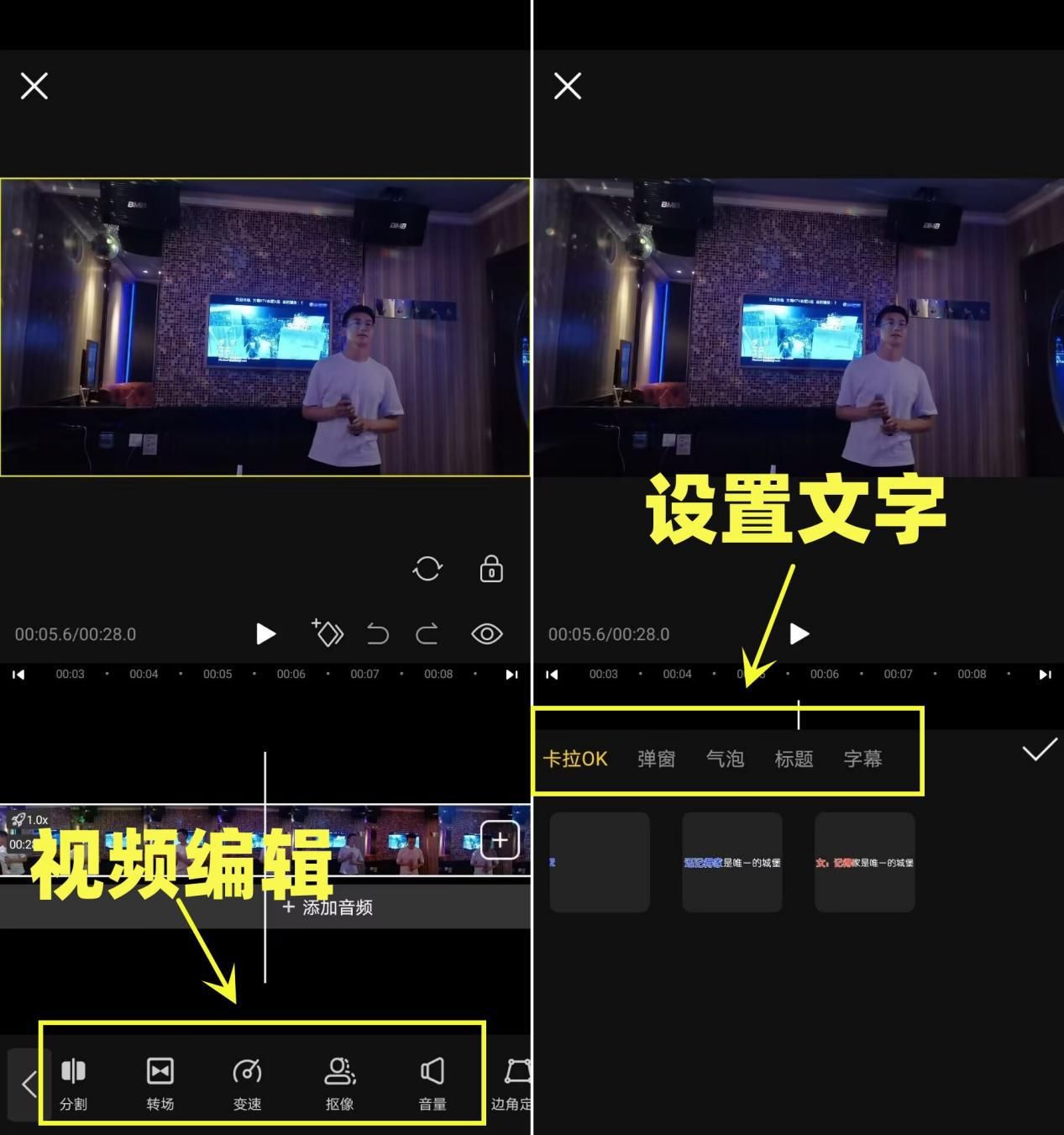Redo the last edit
Viewport: 1064px width, 1135px height.
(x=427, y=634)
